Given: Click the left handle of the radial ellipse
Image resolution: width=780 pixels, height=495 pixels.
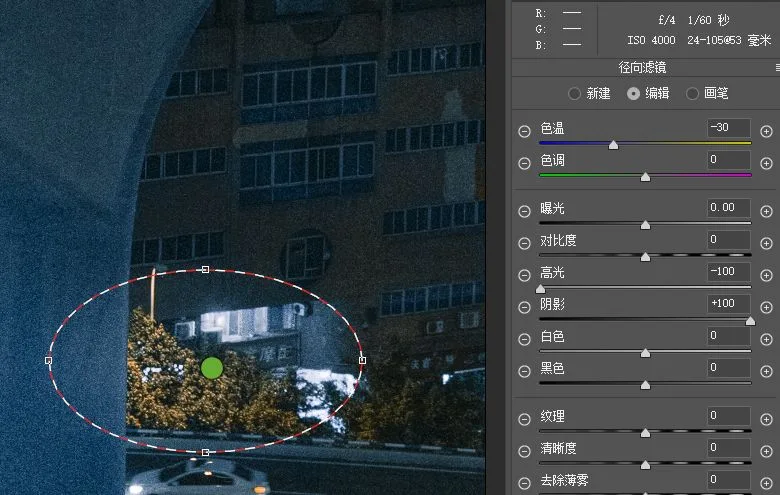Looking at the screenshot, I should 48,360.
